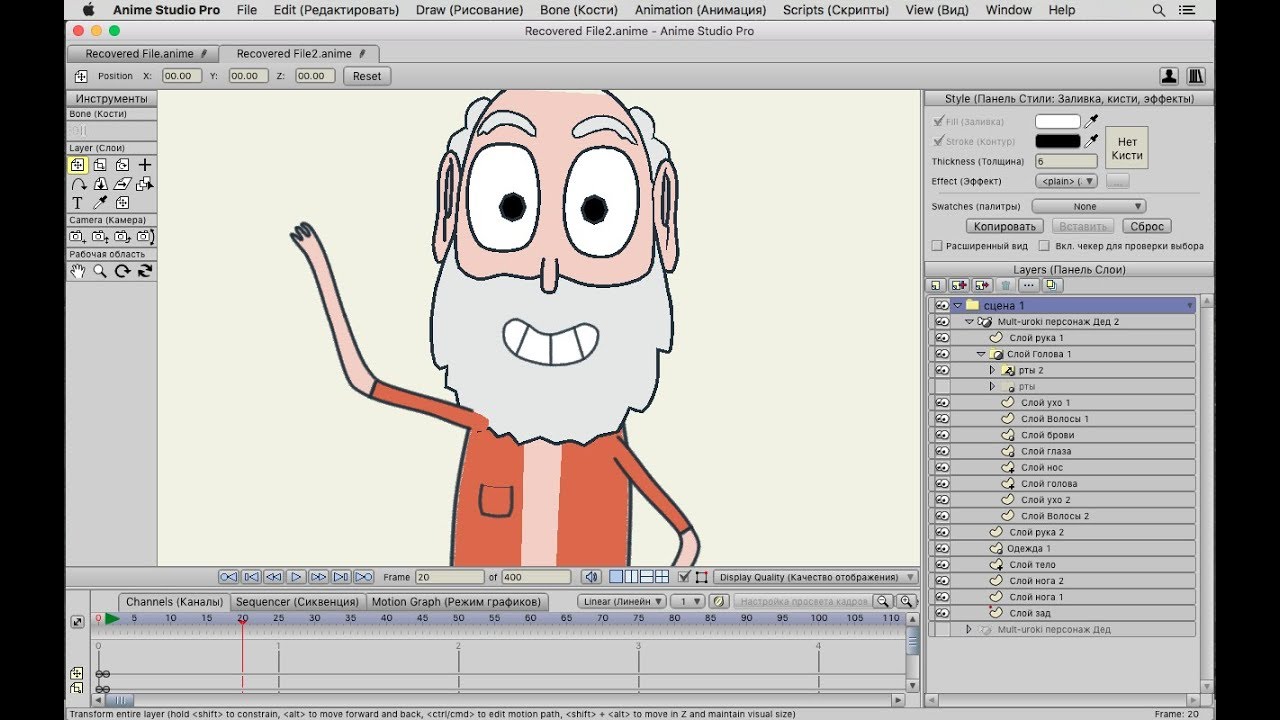Viewport: 1280px width, 720px height.
Task: Hide the Слой тело layer
Action: tap(941, 564)
